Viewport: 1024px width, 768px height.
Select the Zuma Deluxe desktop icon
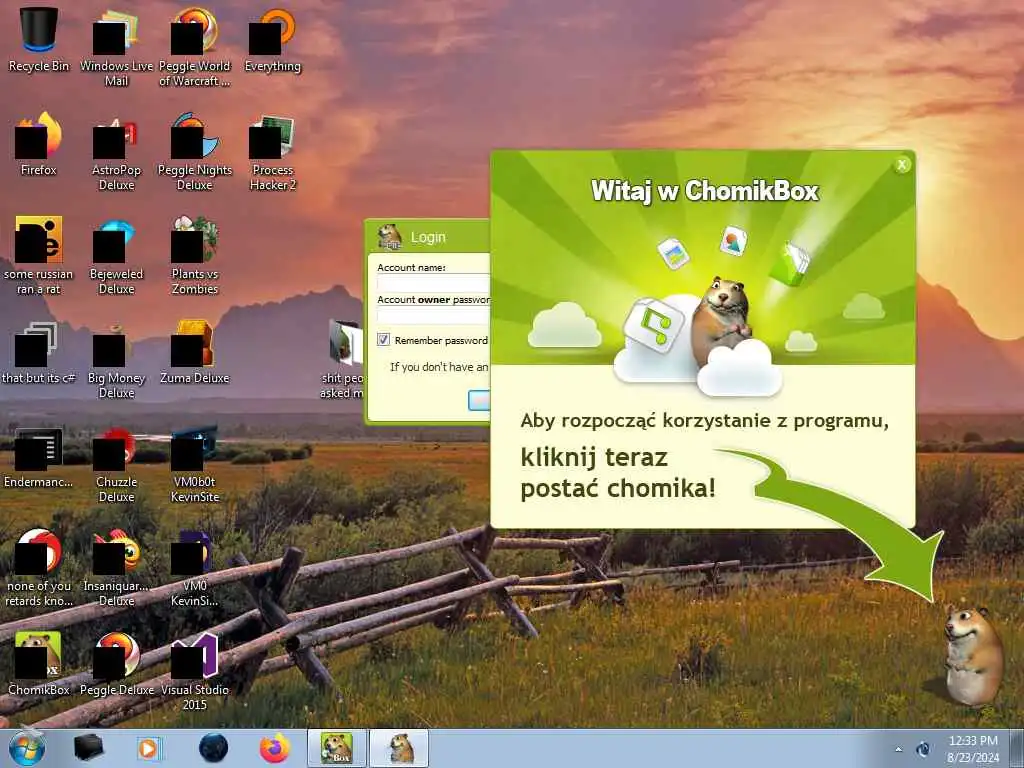coord(195,353)
